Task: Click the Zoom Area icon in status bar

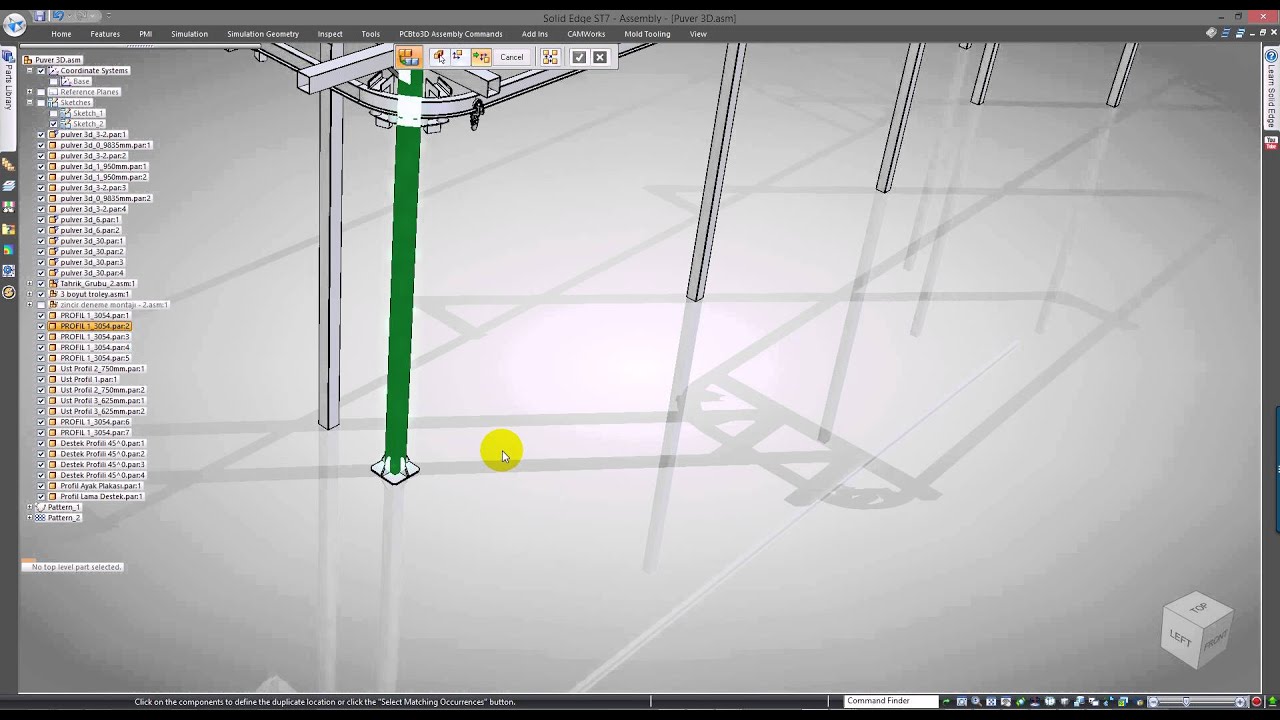Action: (x=962, y=702)
